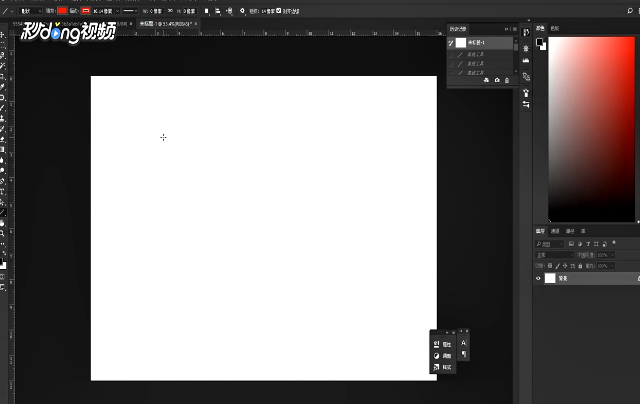Open the Path alignment icon
The image size is (640, 404).
coord(218,11)
